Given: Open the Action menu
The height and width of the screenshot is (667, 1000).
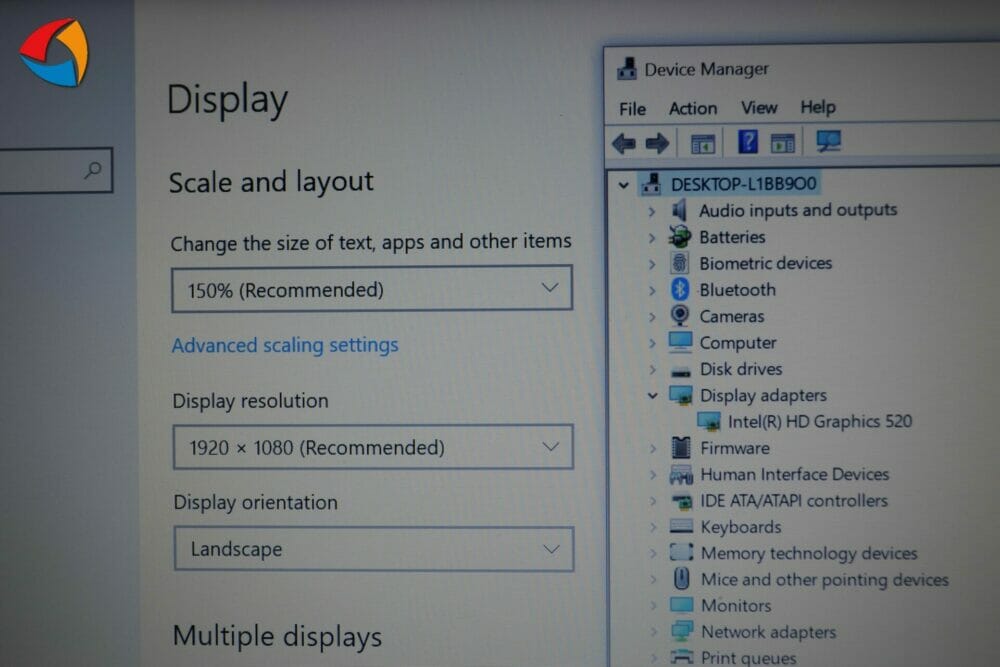Looking at the screenshot, I should pyautogui.click(x=693, y=108).
